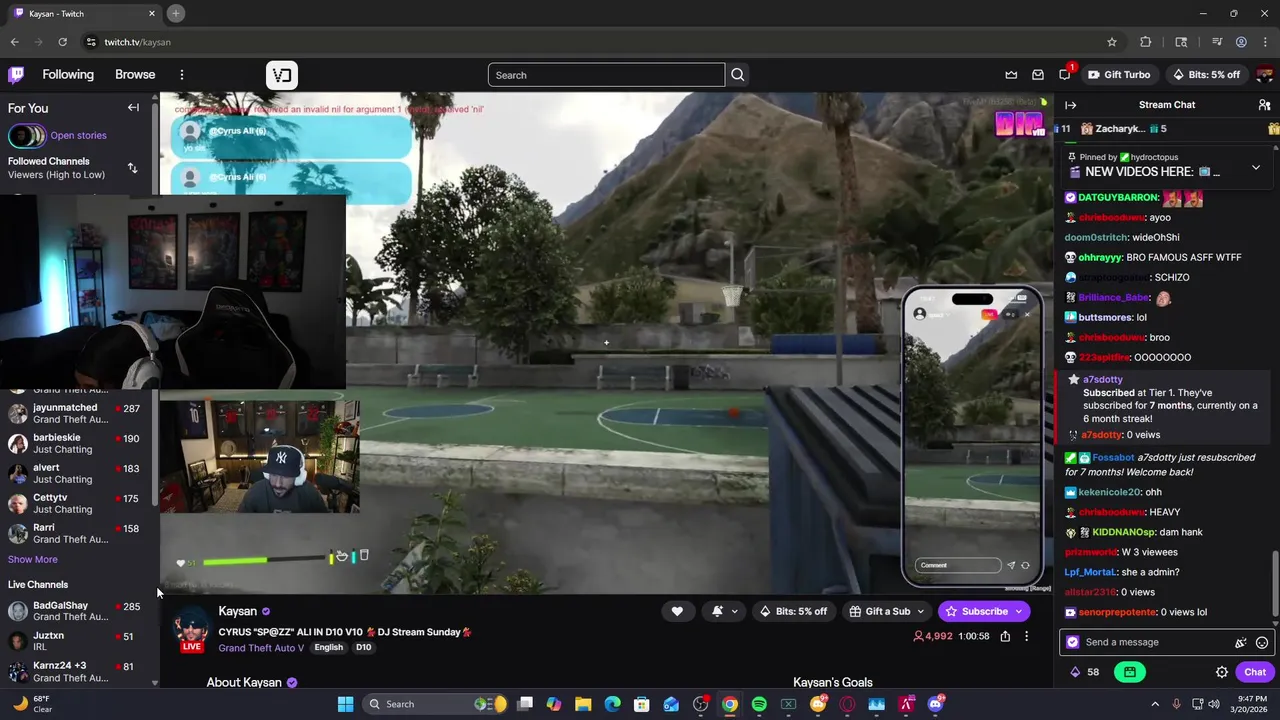The height and width of the screenshot is (720, 1280).
Task: Click the D10 tag
Action: pos(363,648)
